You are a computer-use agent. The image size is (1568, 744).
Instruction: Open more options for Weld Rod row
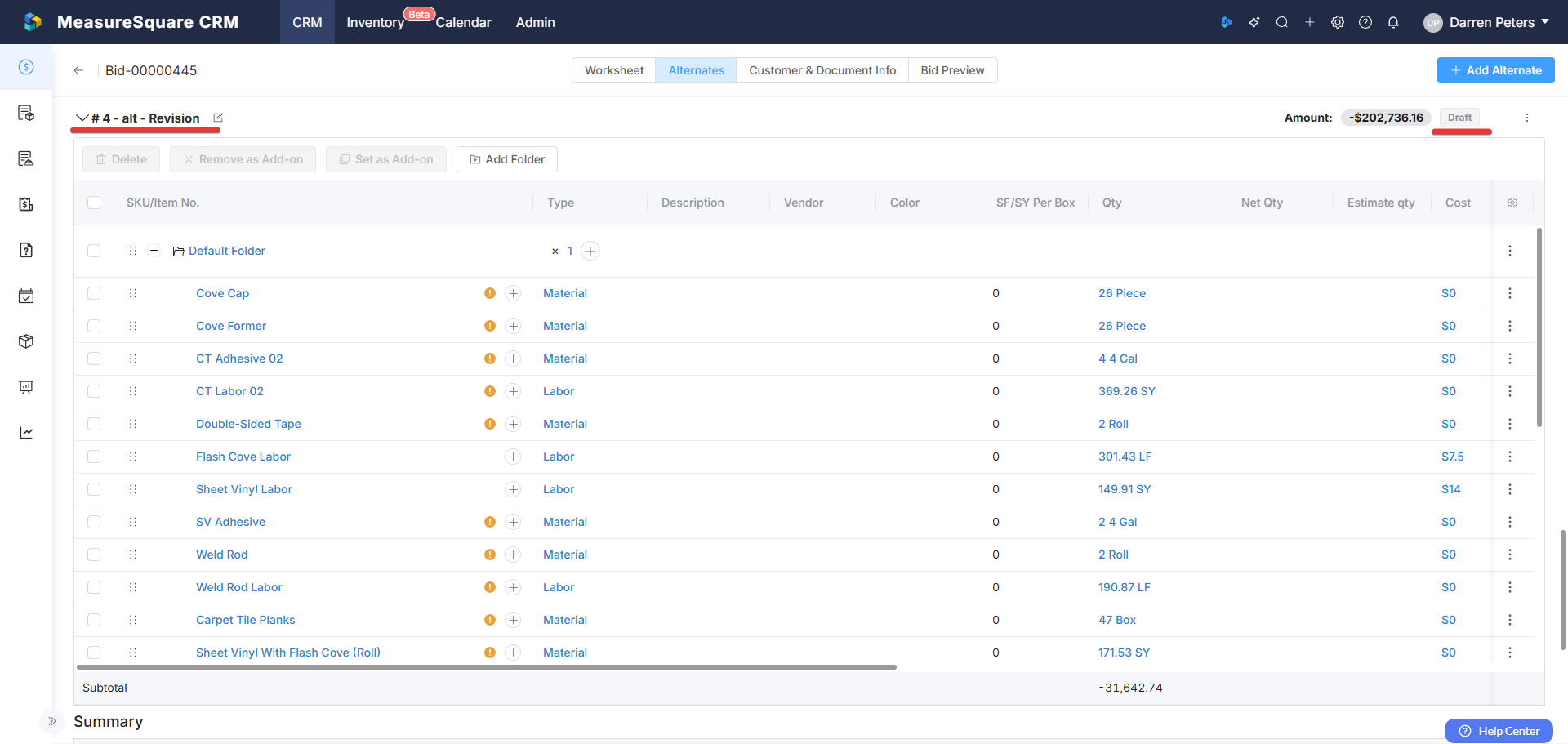tap(1510, 555)
